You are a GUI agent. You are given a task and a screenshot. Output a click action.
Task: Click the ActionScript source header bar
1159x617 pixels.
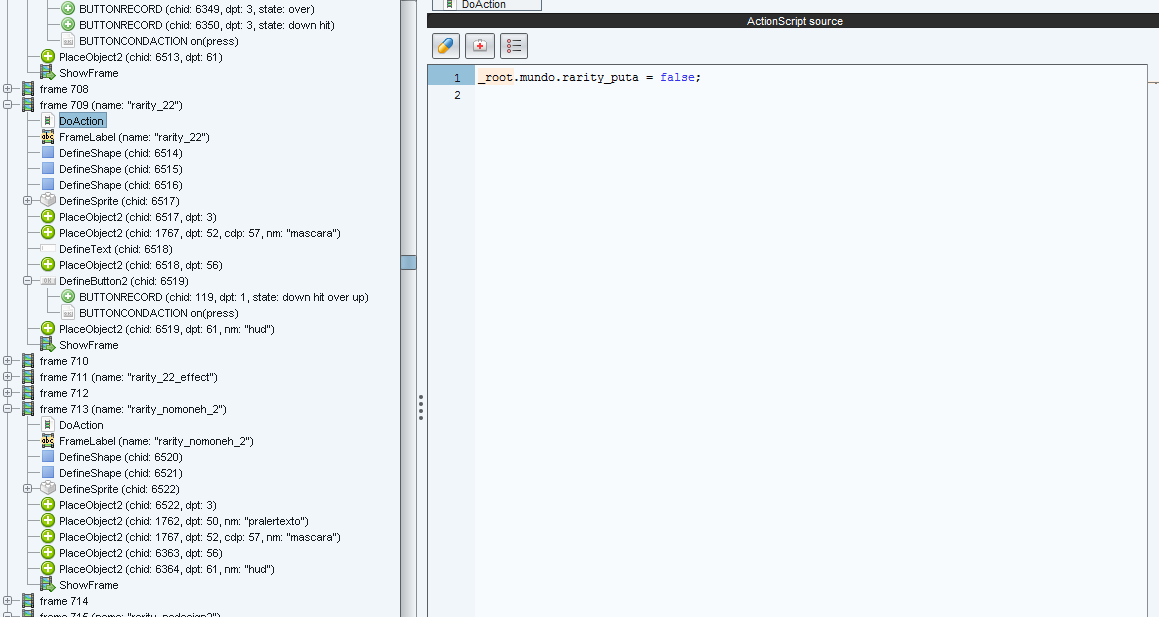pos(795,21)
